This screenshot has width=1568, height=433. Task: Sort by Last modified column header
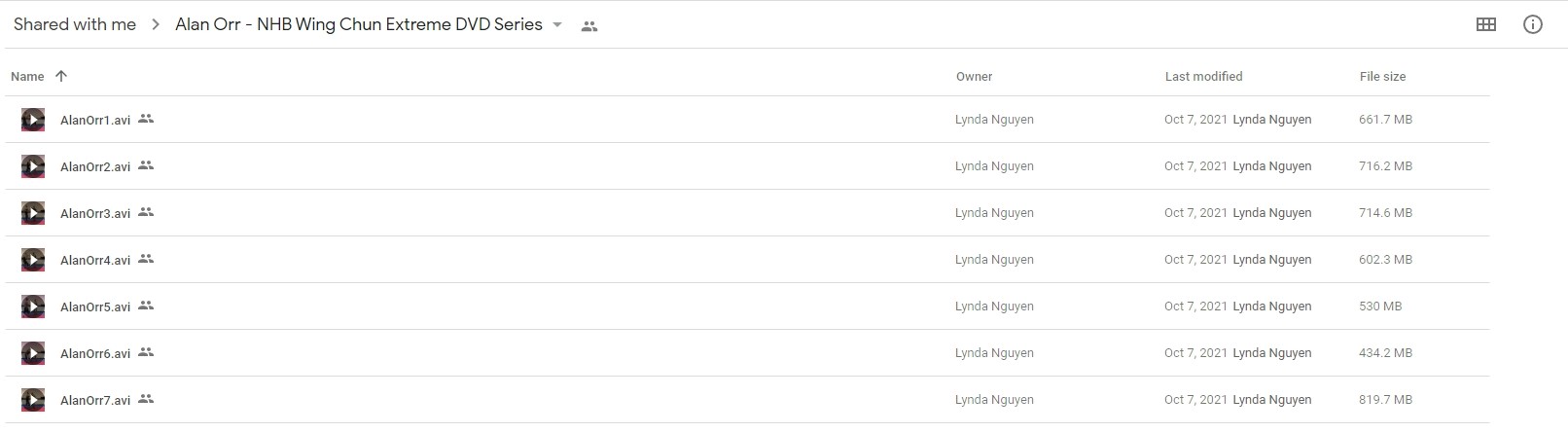click(x=1203, y=76)
